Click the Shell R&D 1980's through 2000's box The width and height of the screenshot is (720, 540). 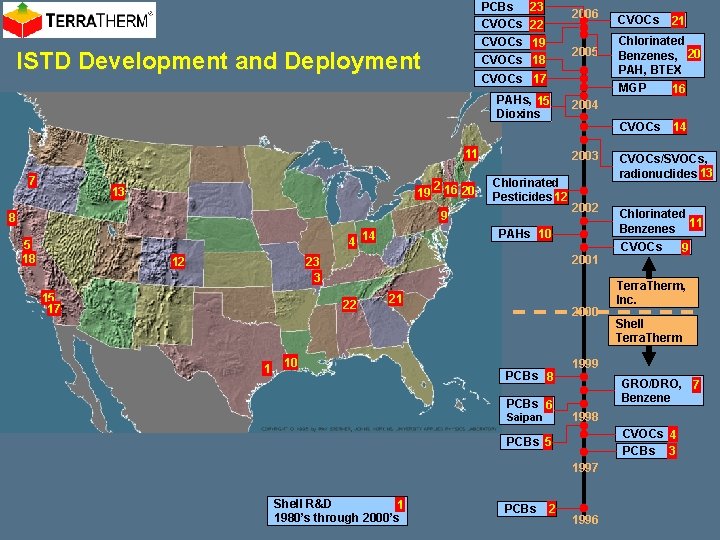(x=337, y=511)
